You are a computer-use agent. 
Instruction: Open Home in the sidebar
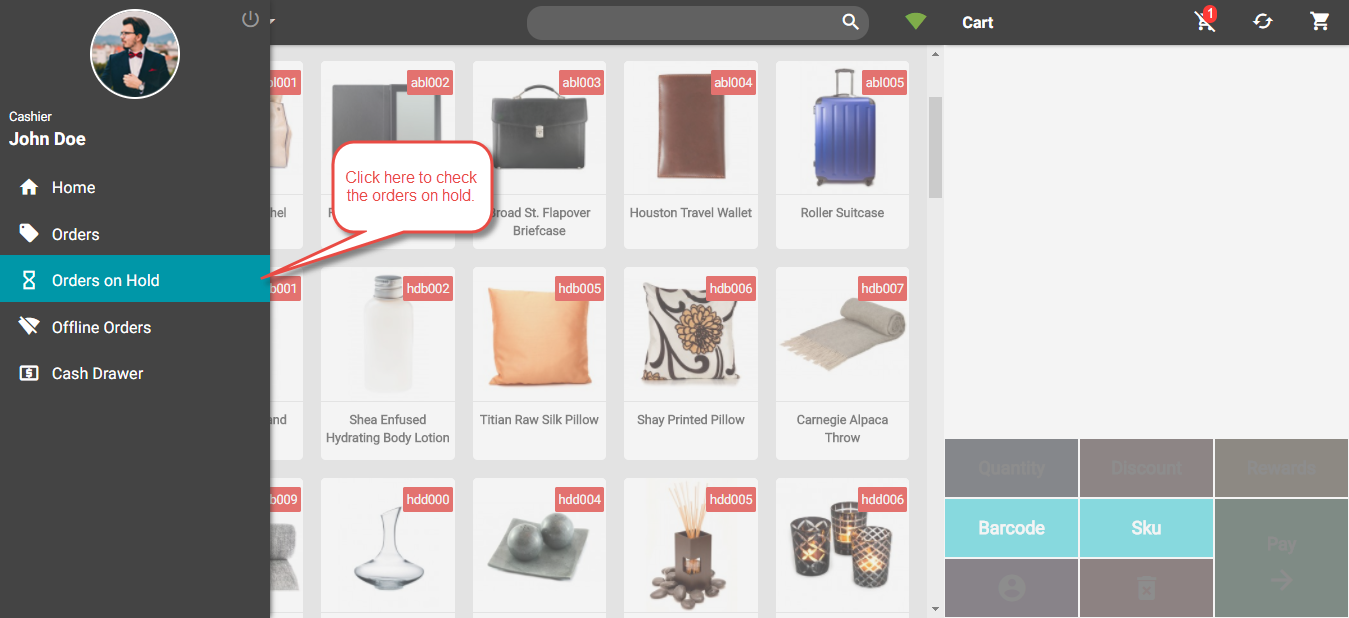pyautogui.click(x=135, y=187)
